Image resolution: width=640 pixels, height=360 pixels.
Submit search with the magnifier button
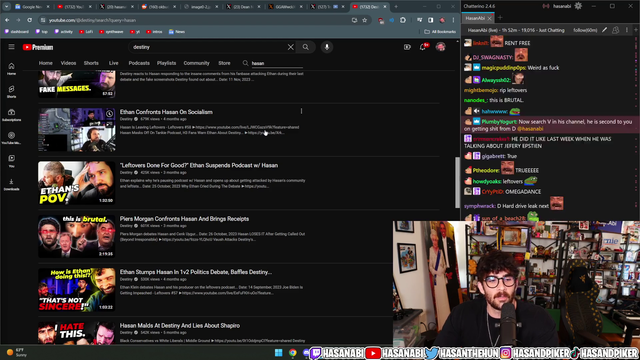click(306, 47)
